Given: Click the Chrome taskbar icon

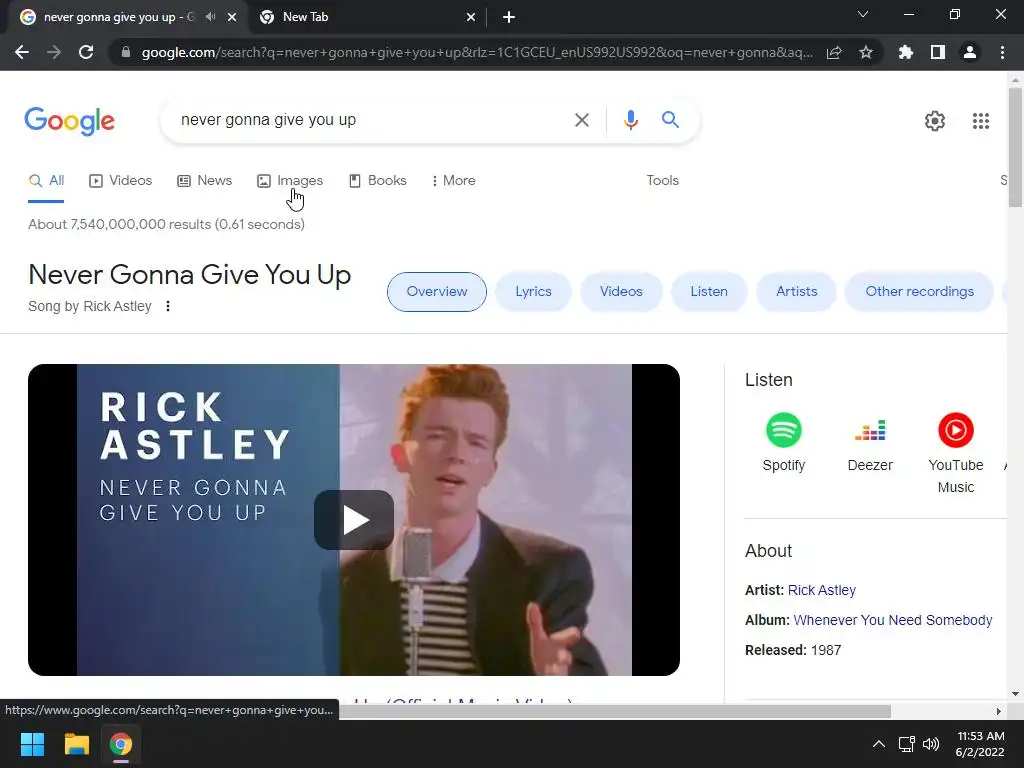Looking at the screenshot, I should [x=121, y=744].
